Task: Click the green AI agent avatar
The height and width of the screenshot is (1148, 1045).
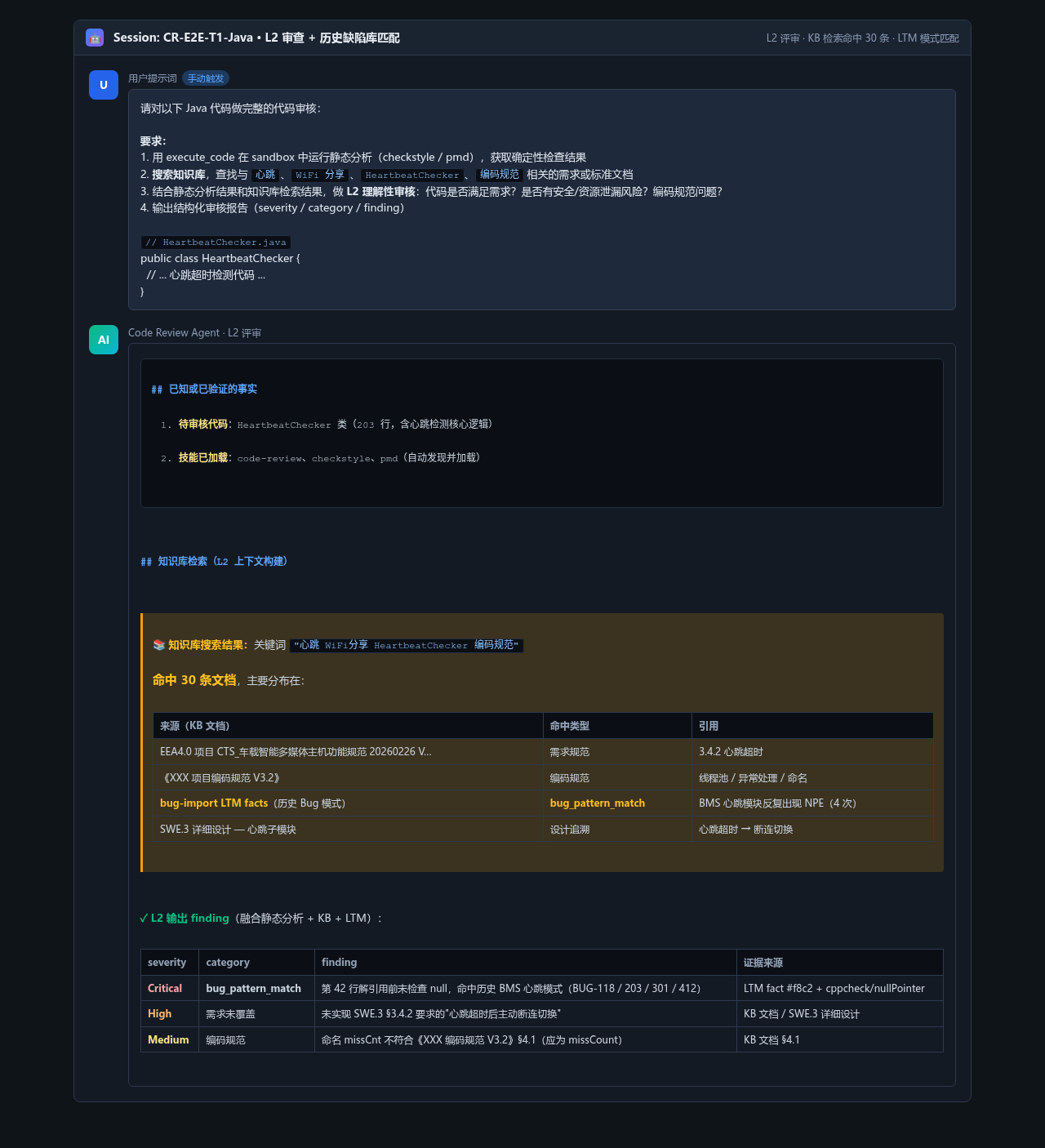Action: pos(104,340)
